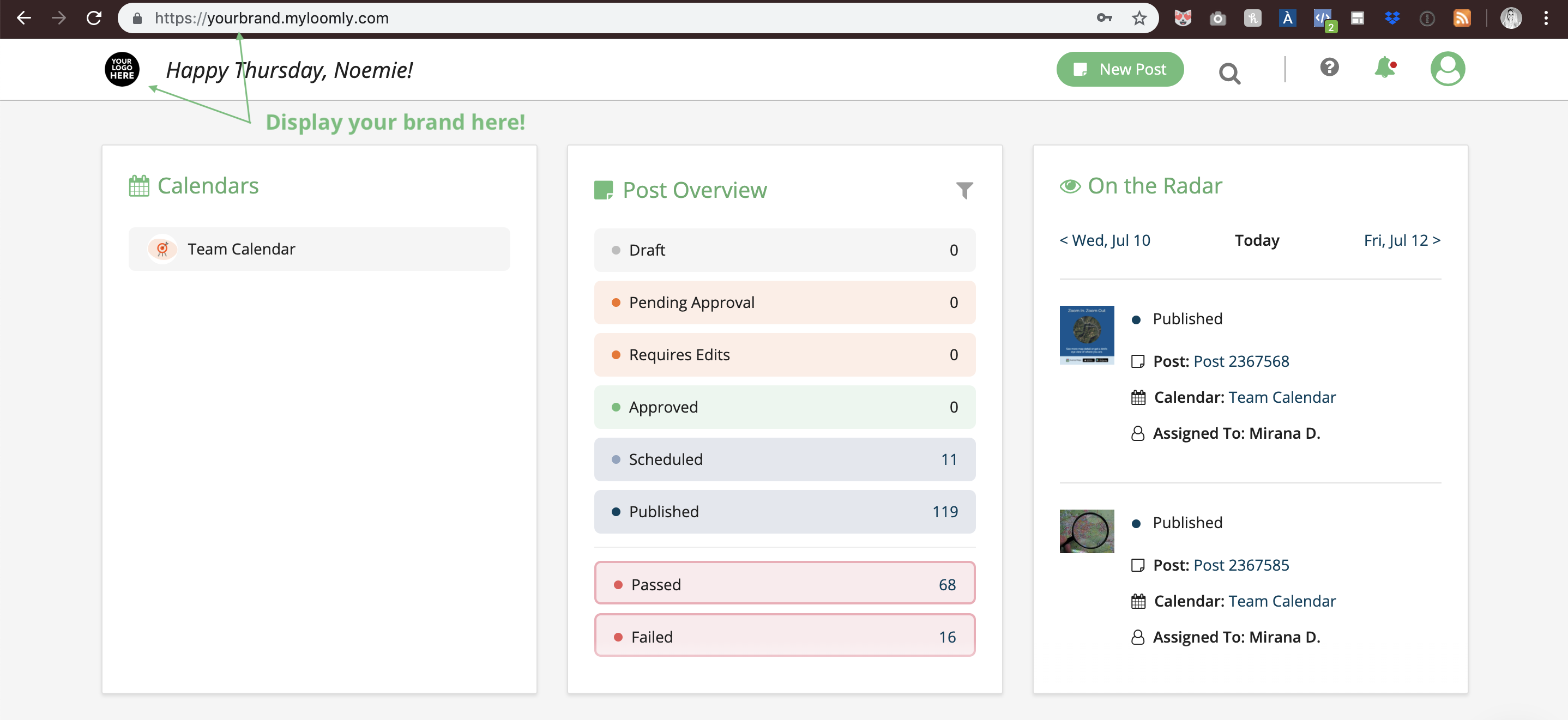Open Team Calendar from the Calendars panel
The image size is (1568, 720).
click(241, 249)
